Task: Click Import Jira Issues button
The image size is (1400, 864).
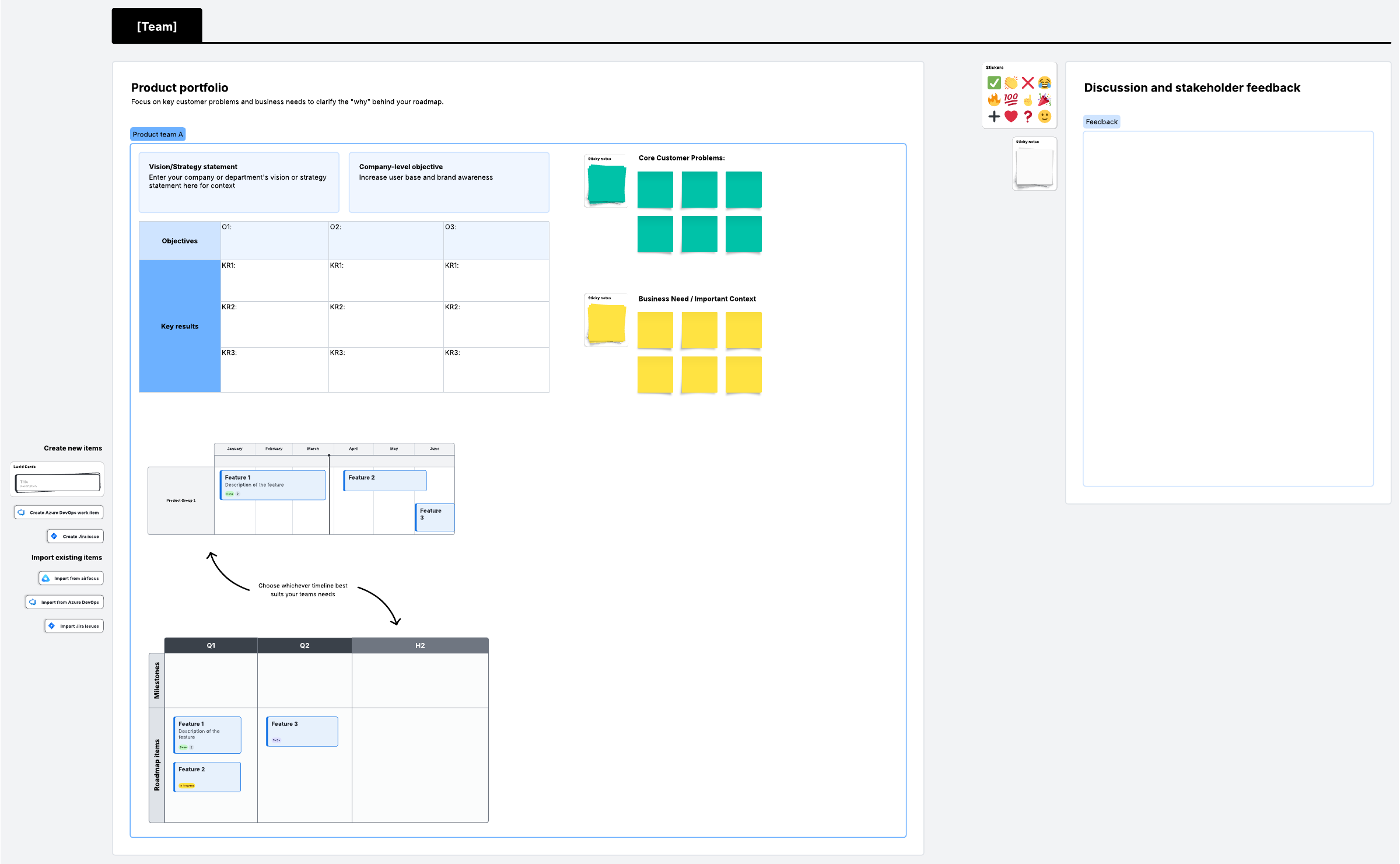Action: click(74, 626)
